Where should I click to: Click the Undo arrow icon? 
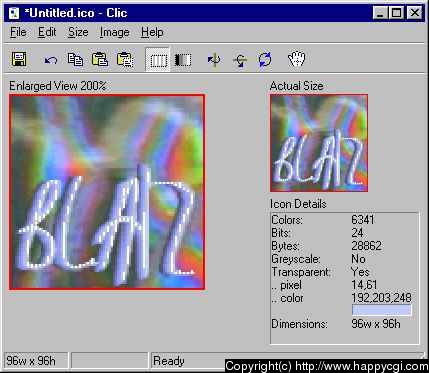coord(51,60)
